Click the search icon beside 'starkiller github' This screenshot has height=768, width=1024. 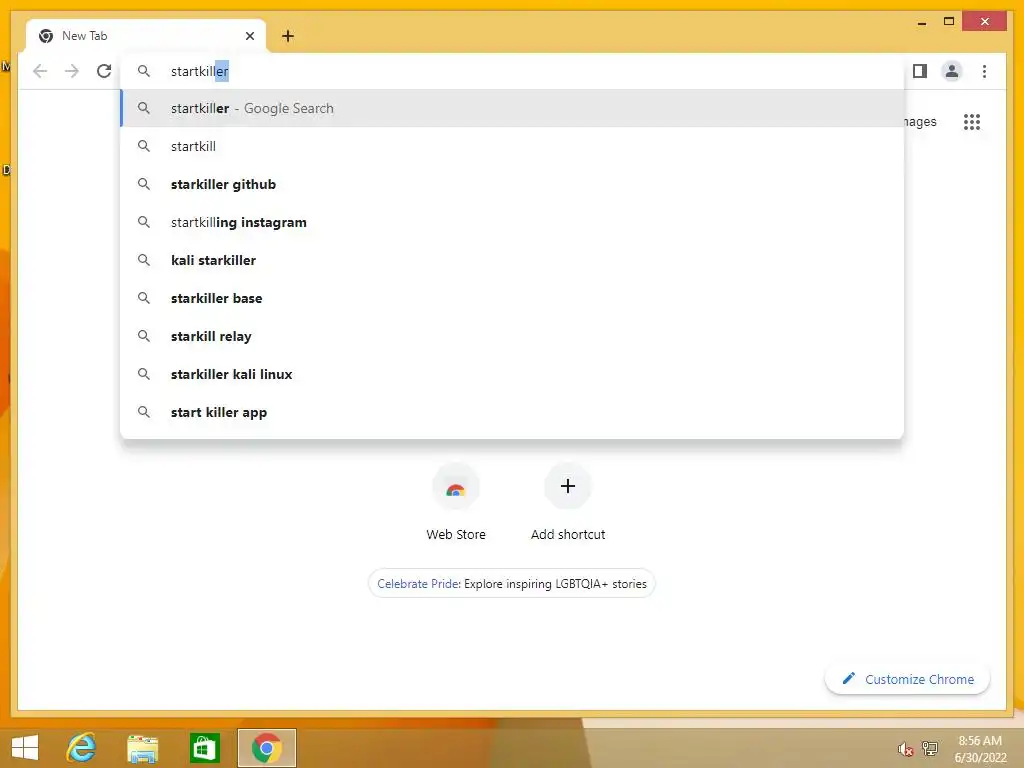(144, 184)
